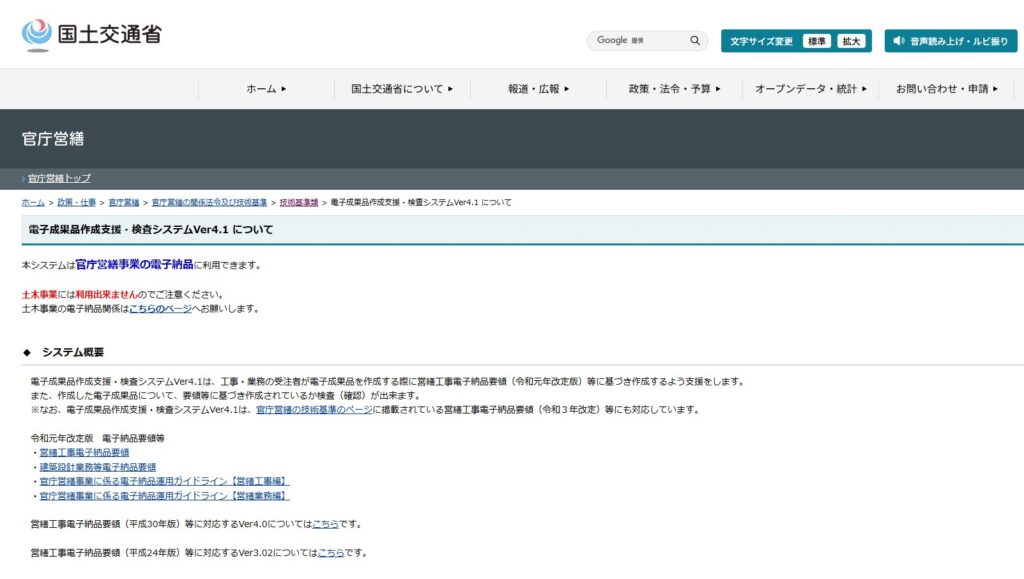
Task: Click the search magnifier icon
Action: (695, 41)
